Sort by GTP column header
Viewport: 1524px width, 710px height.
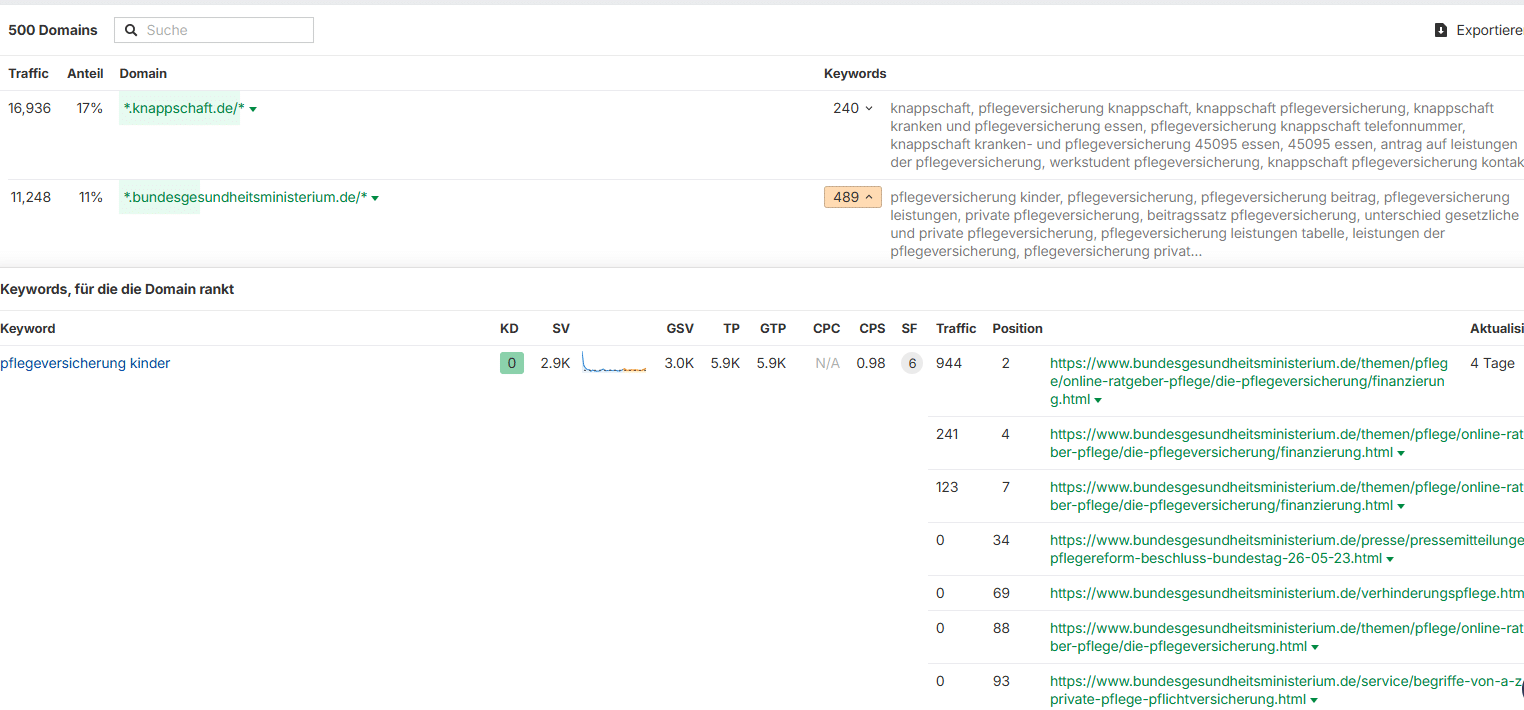tap(773, 328)
